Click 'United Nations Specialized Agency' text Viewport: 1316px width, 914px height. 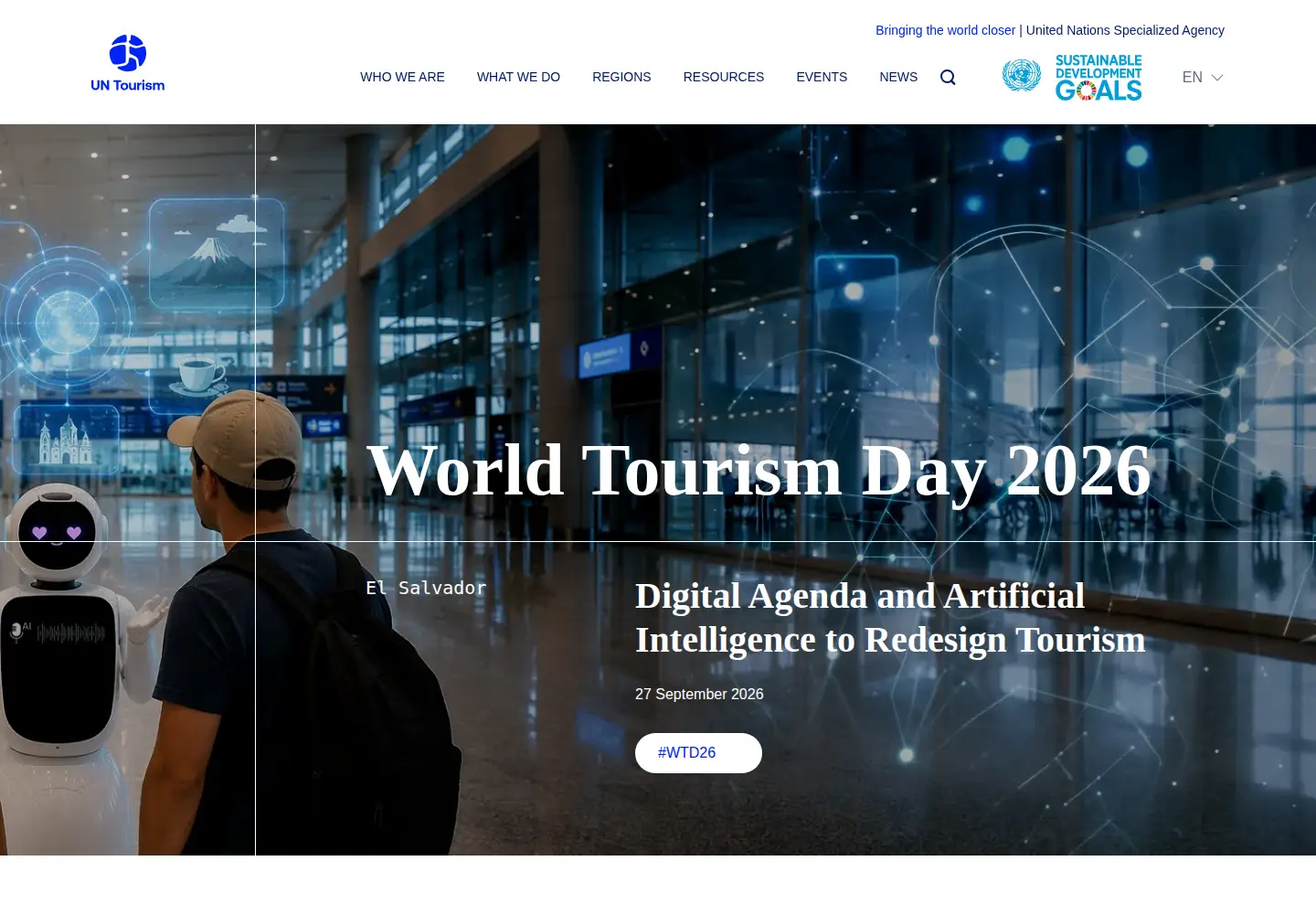point(1125,30)
